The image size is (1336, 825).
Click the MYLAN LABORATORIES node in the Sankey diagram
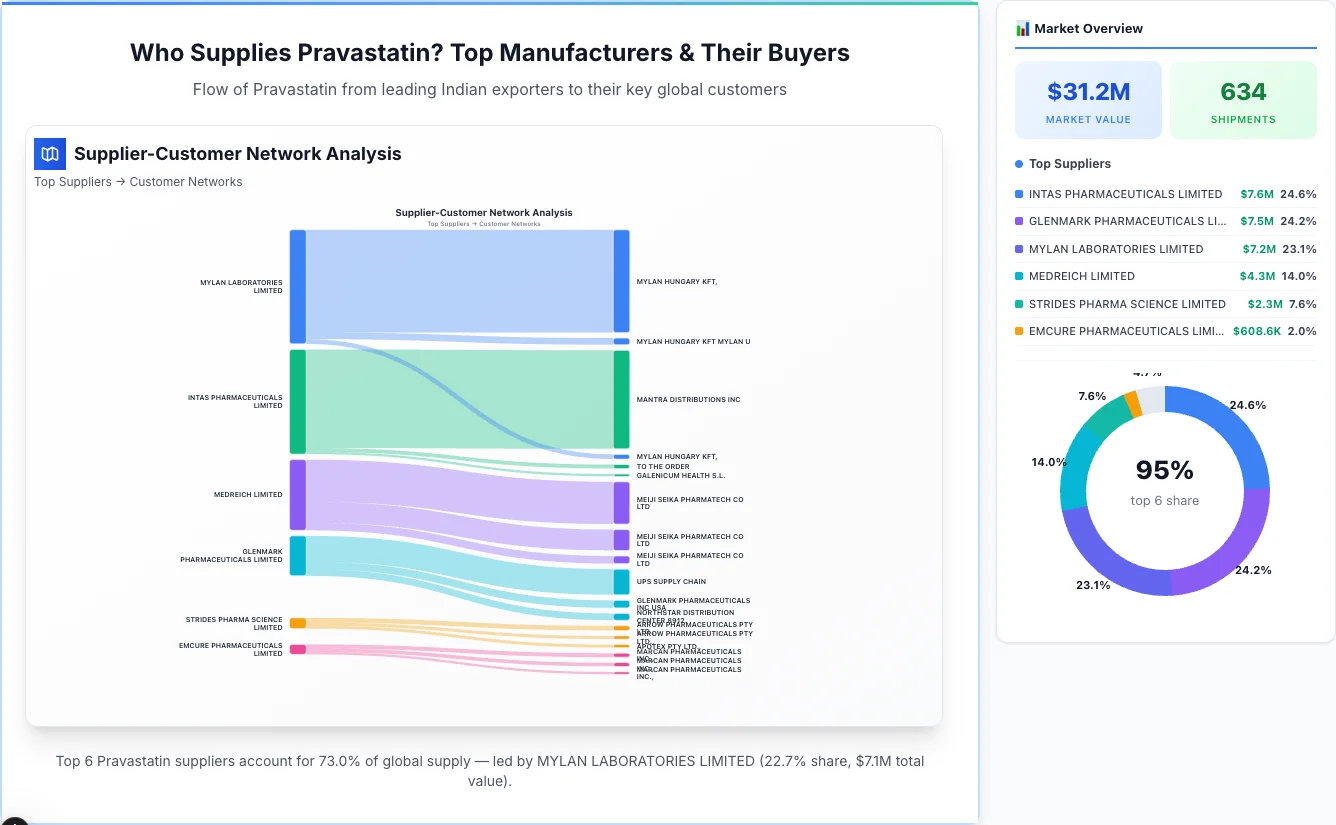pyautogui.click(x=295, y=286)
